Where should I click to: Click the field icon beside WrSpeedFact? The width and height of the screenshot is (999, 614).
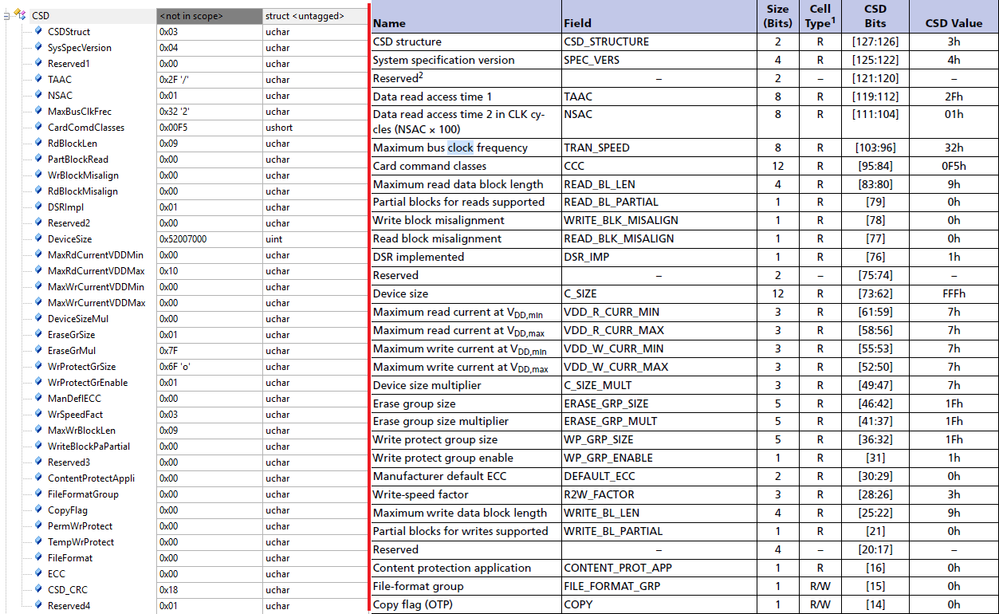(38, 413)
